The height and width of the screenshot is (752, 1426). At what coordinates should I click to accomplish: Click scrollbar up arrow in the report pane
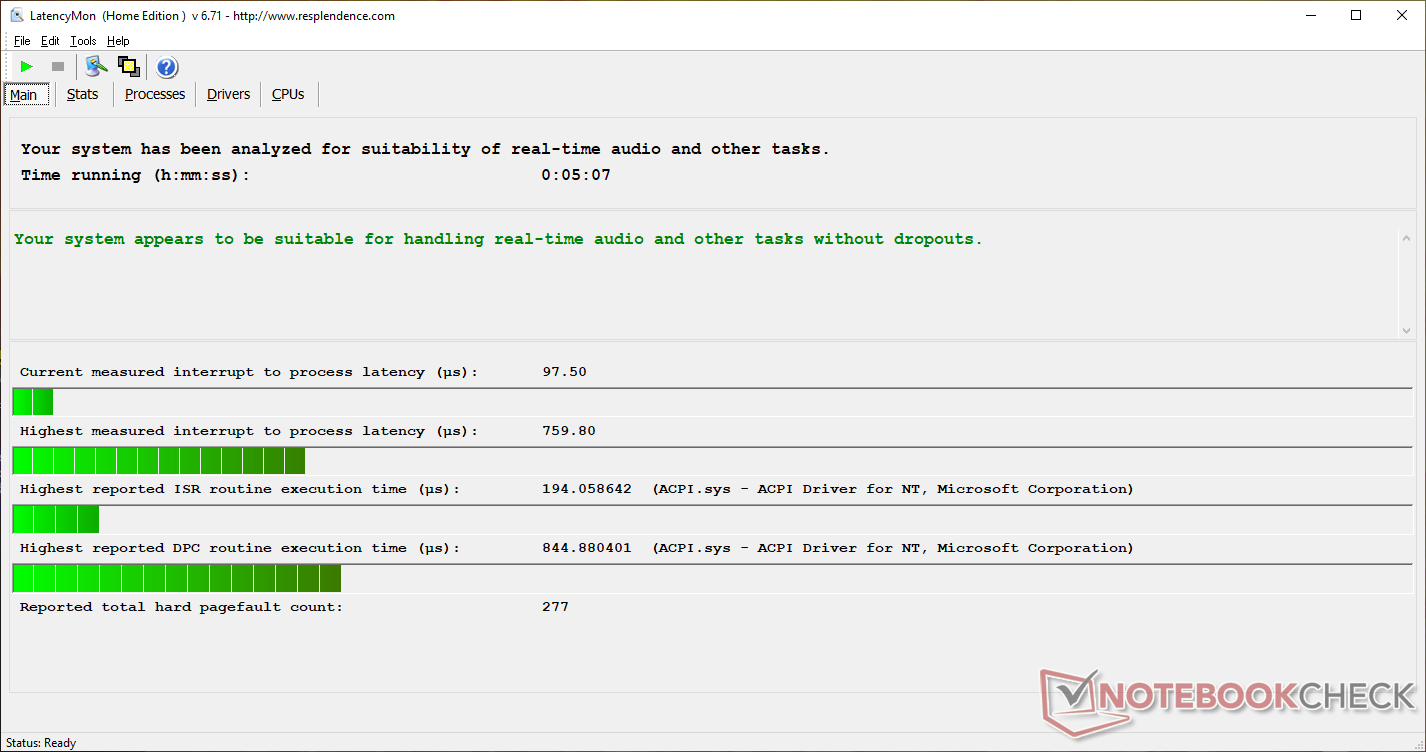coord(1406,238)
